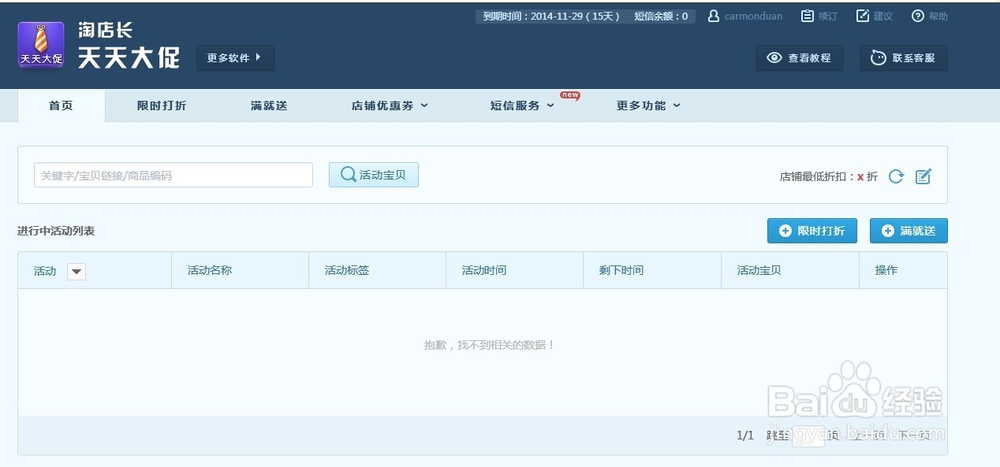Click the 短信余额 balance text
1000x467 pixels.
661,17
